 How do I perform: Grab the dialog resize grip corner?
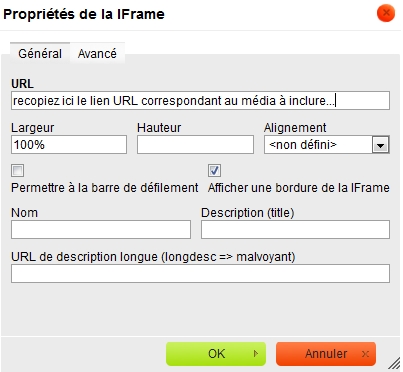point(394,364)
